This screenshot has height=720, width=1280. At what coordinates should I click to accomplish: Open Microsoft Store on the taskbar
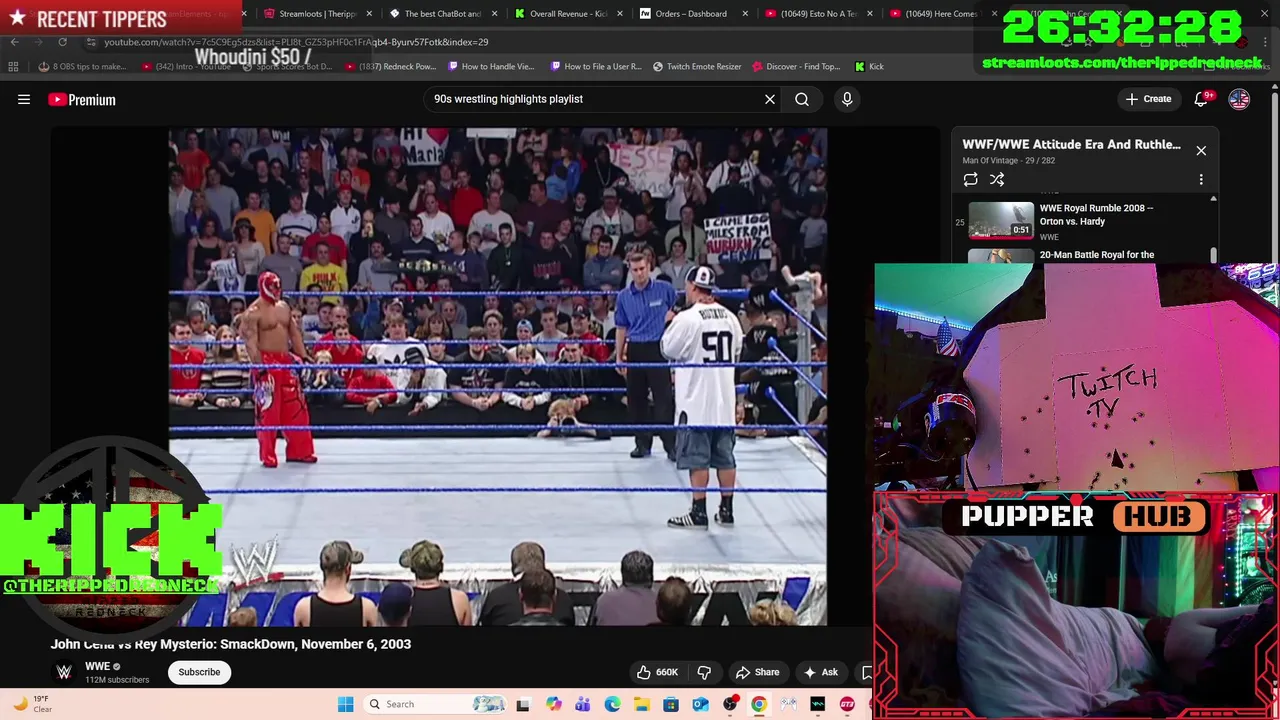click(x=671, y=704)
